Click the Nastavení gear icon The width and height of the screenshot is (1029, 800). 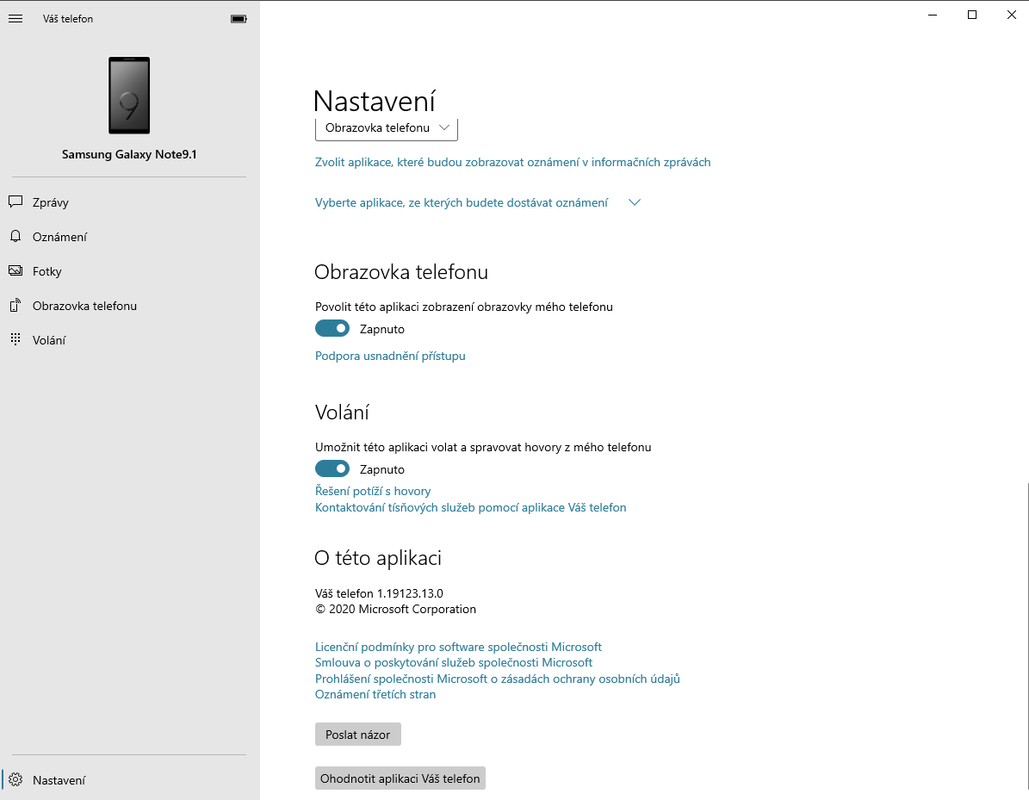[15, 780]
